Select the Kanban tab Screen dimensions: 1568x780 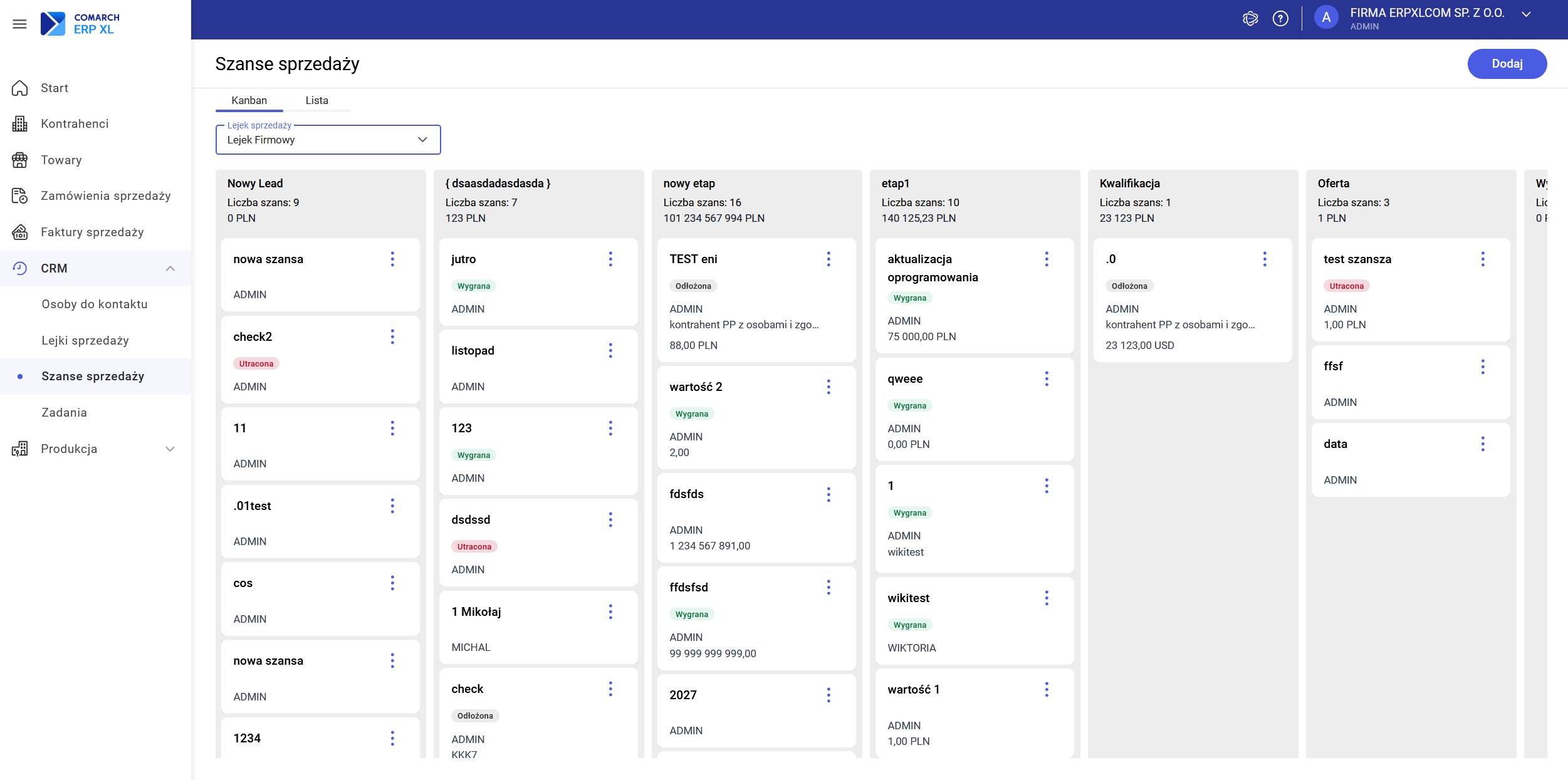coord(249,100)
